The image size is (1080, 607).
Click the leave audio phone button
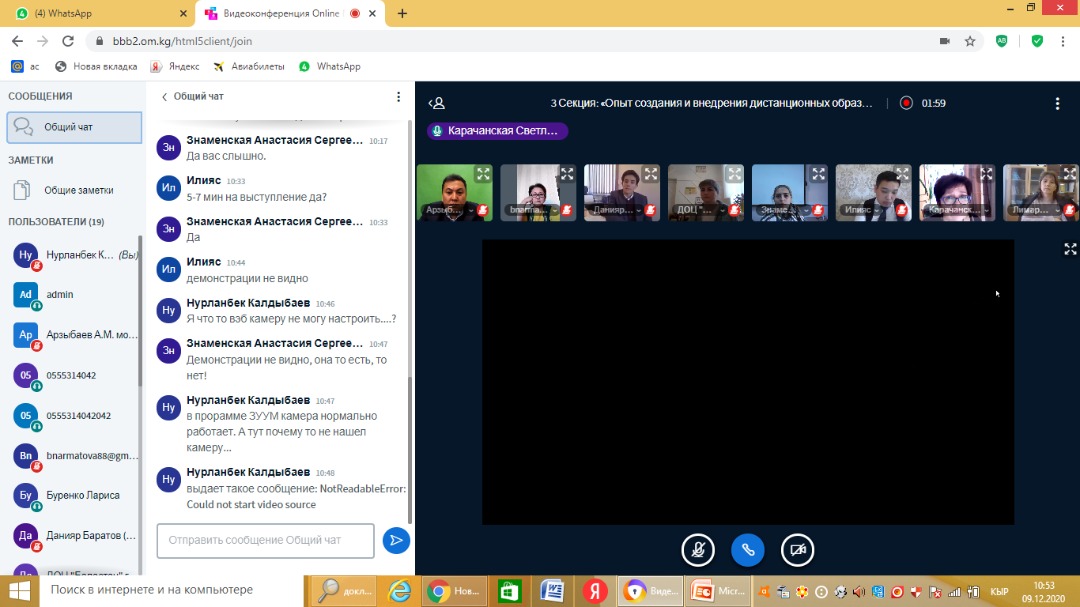(748, 550)
